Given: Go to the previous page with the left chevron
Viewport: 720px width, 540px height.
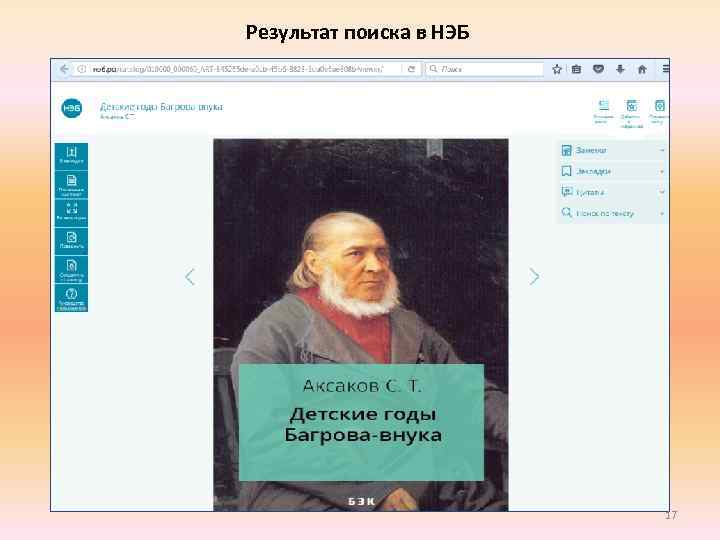Looking at the screenshot, I should [x=190, y=277].
